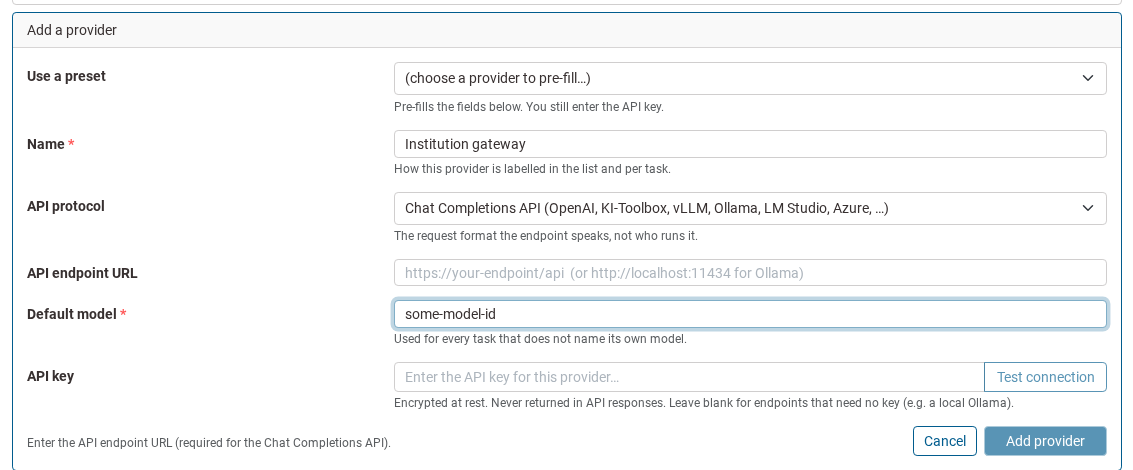Click the hint 'Used for every task'
1133x470 pixels.
pos(540,338)
